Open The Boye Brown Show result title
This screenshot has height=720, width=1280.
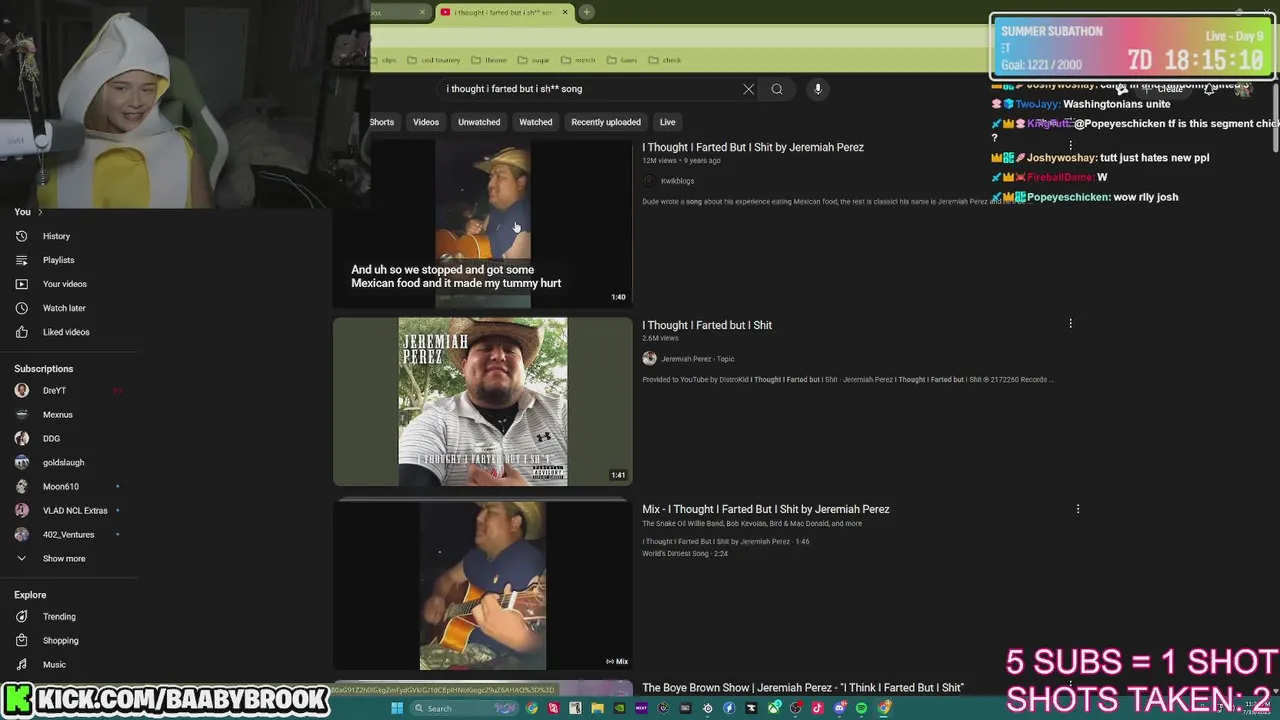[x=803, y=688]
